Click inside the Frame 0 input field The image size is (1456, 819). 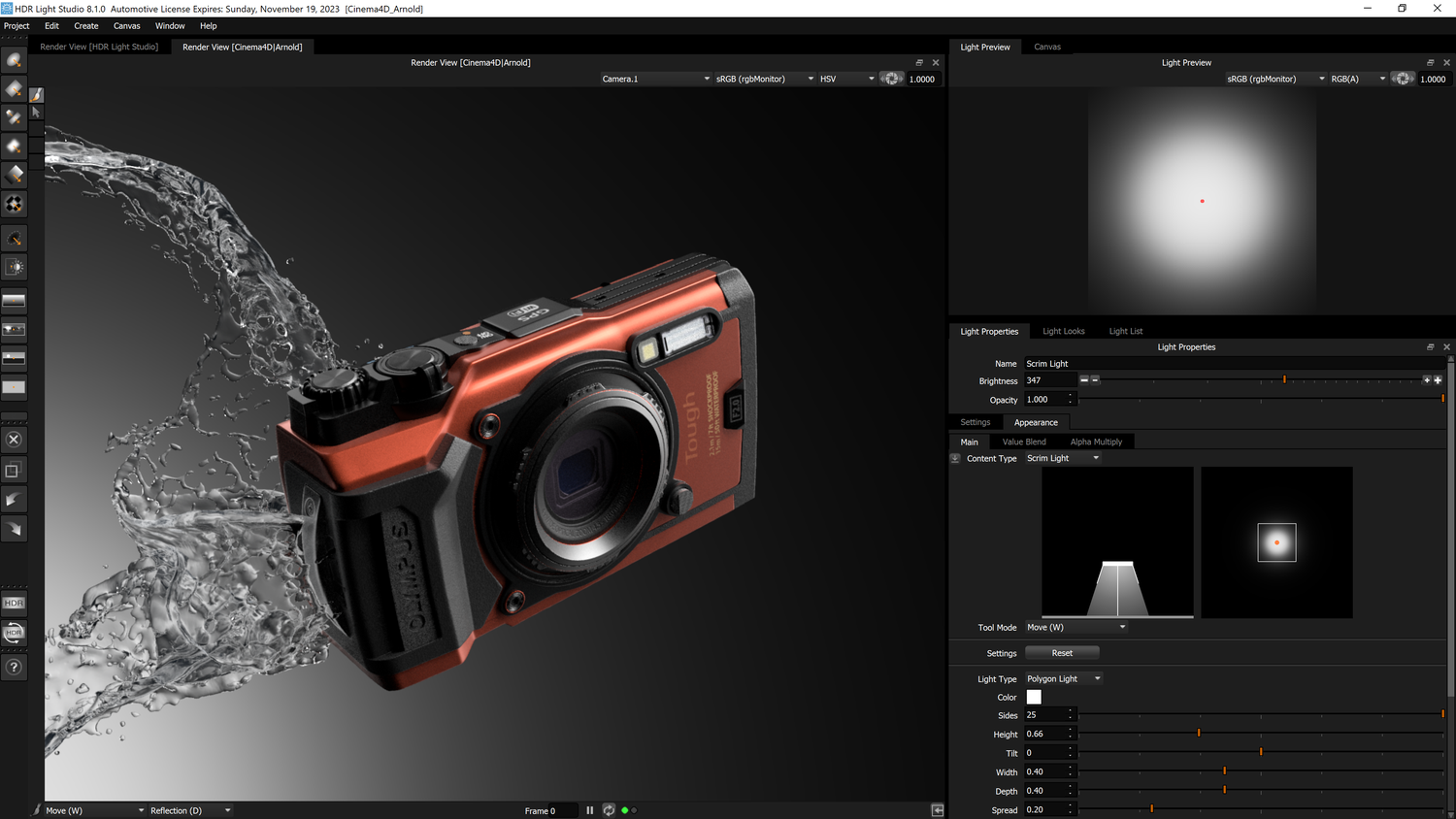[561, 810]
